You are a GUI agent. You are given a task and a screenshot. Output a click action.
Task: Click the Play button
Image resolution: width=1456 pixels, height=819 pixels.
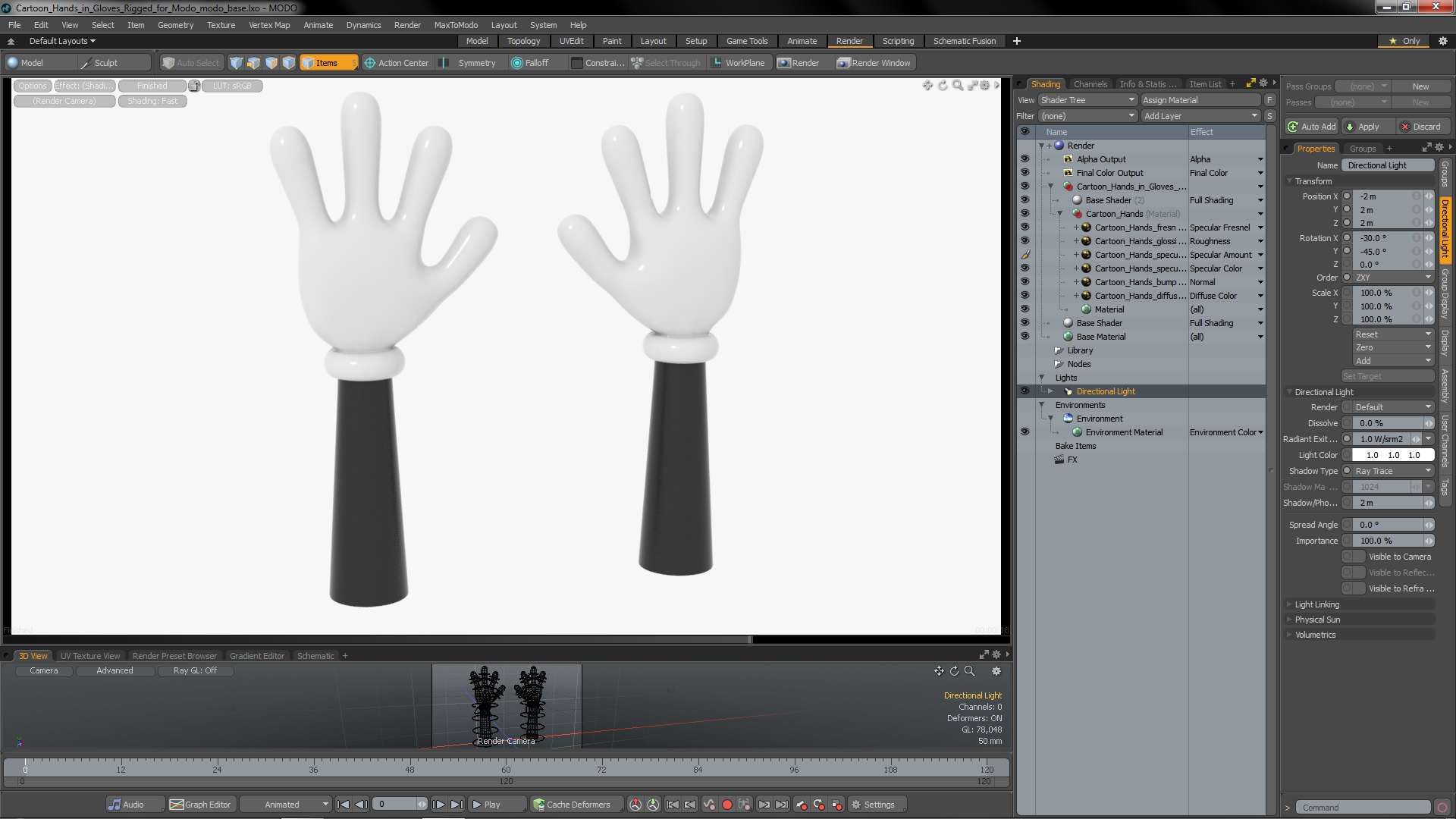[x=496, y=805]
